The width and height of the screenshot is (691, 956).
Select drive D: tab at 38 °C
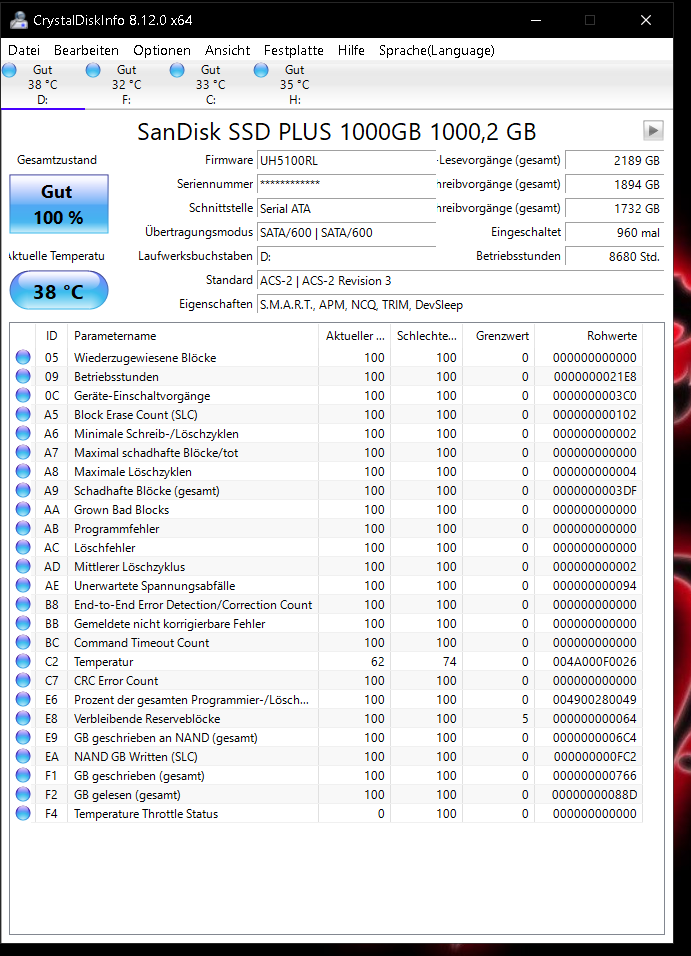(43, 85)
